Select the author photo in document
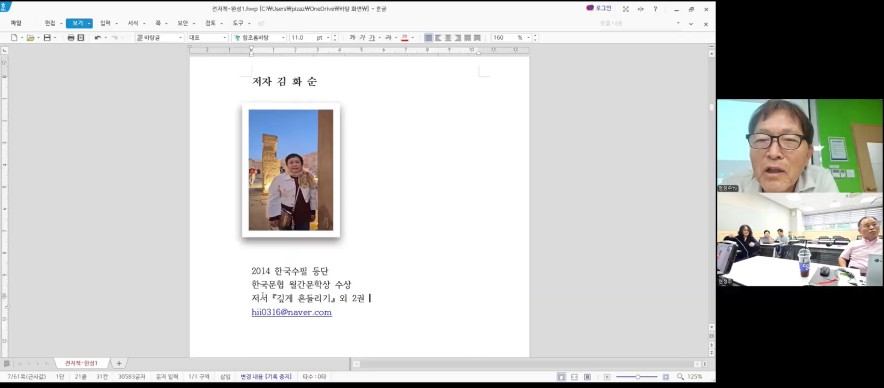884x388 pixels. tap(291, 170)
